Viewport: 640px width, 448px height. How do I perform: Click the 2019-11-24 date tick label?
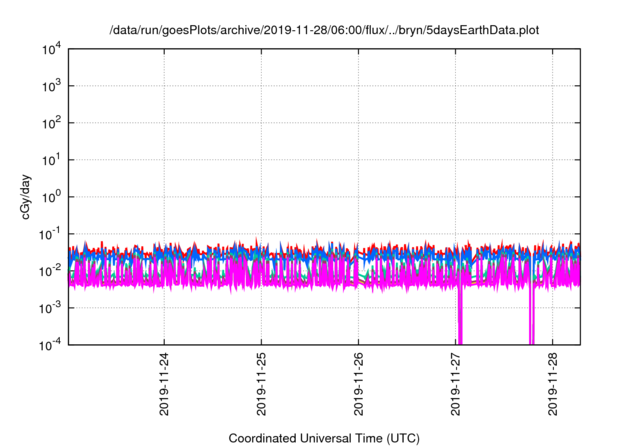point(165,385)
